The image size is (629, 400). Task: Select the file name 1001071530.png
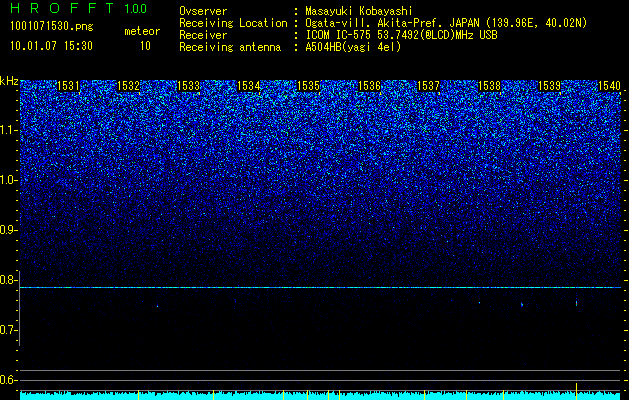(x=52, y=27)
